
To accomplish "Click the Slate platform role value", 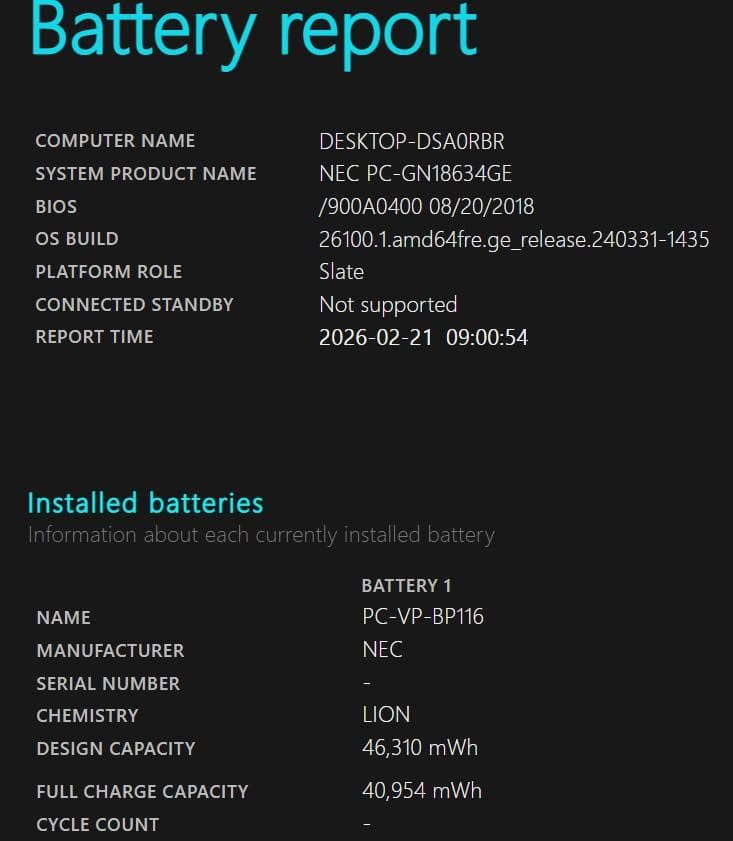I will click(341, 272).
